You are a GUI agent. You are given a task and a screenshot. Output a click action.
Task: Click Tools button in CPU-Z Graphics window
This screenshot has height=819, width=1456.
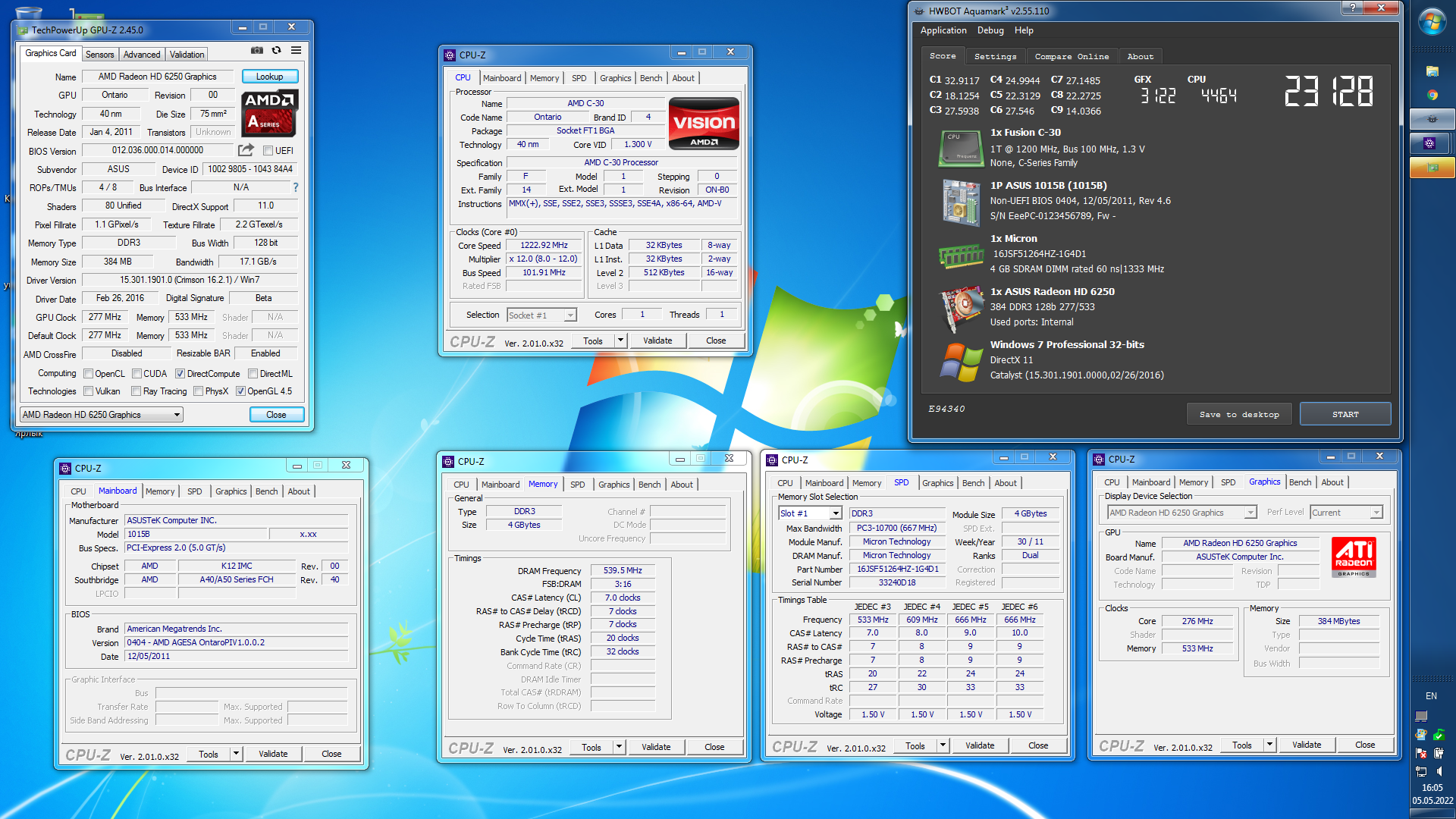click(x=1241, y=745)
